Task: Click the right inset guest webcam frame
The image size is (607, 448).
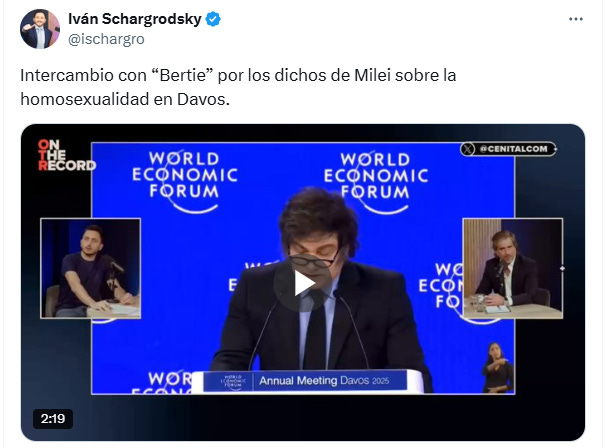Action: click(x=513, y=268)
